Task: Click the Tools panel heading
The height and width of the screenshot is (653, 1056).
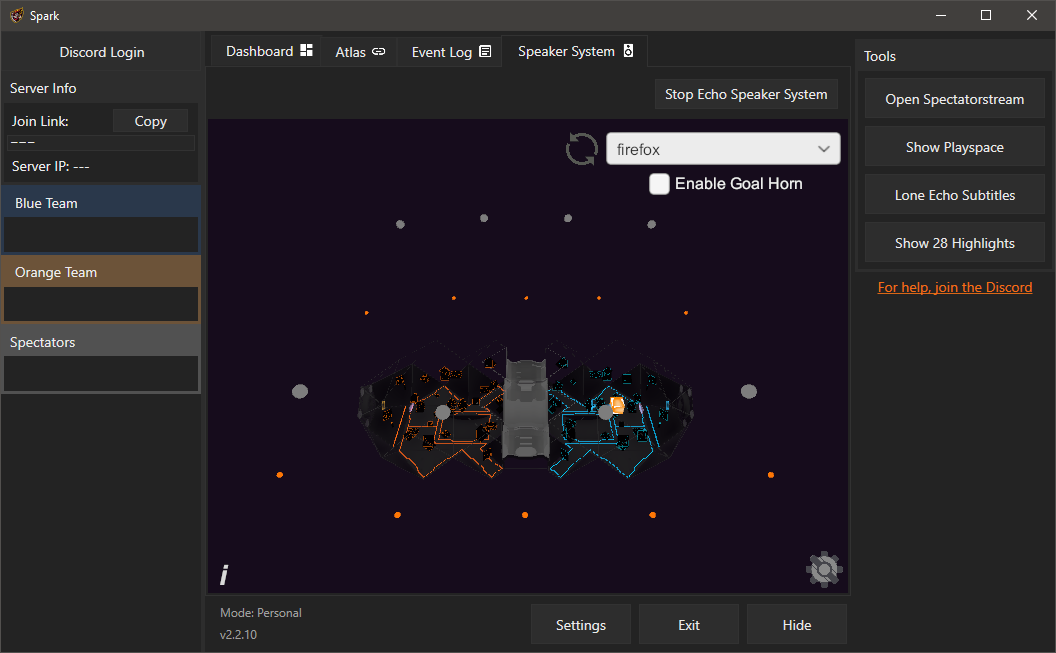Action: point(880,56)
